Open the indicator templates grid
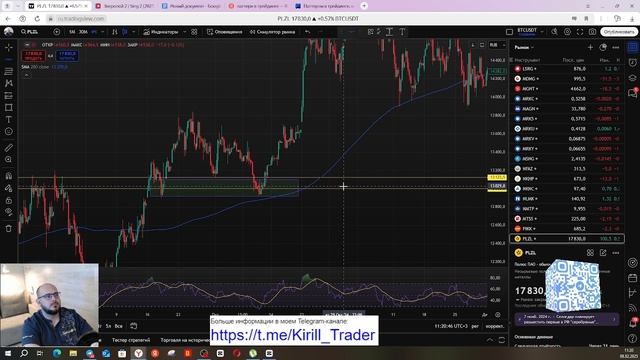This screenshot has height=360, width=640. tap(194, 32)
